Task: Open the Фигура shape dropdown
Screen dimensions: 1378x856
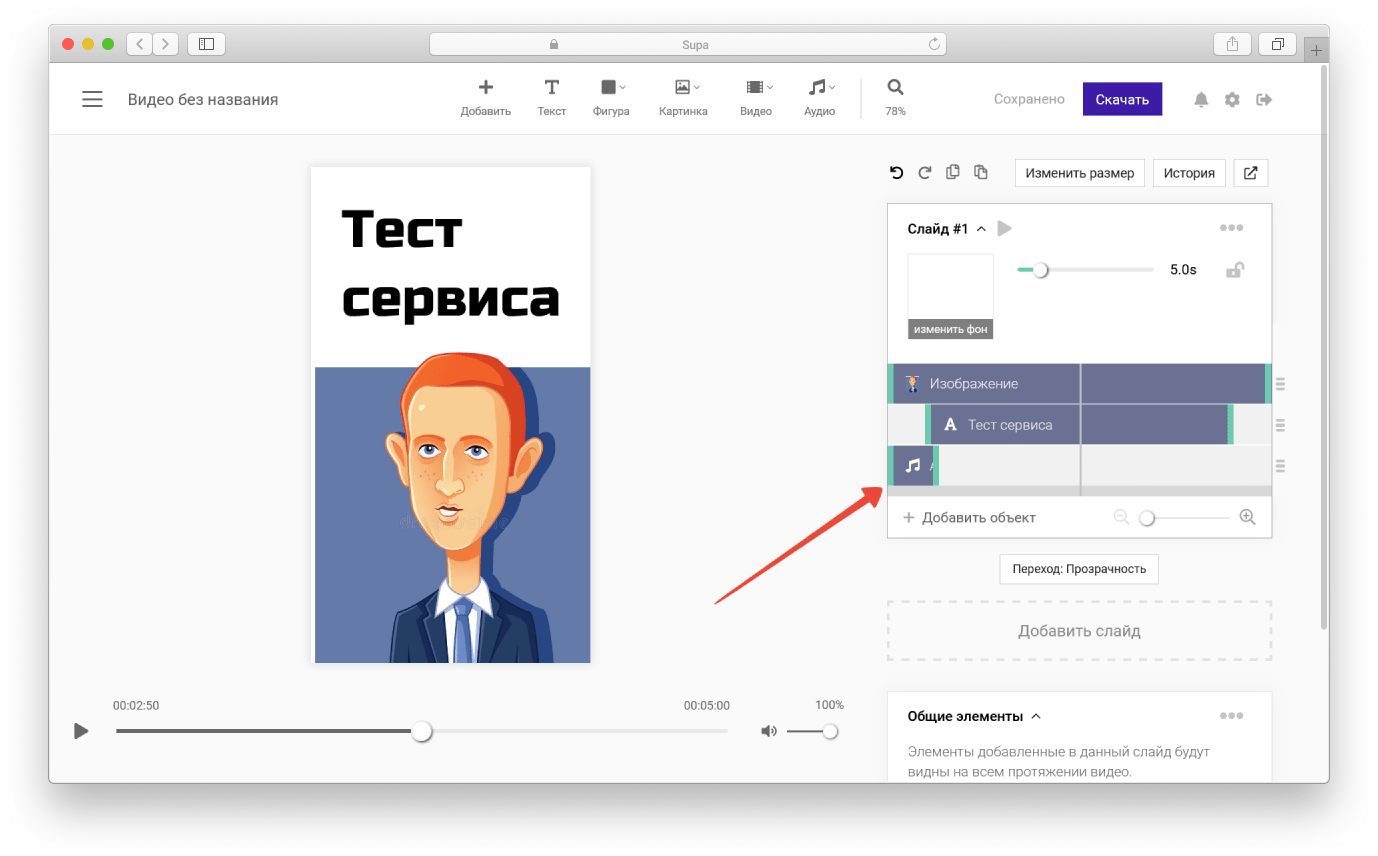Action: click(611, 98)
